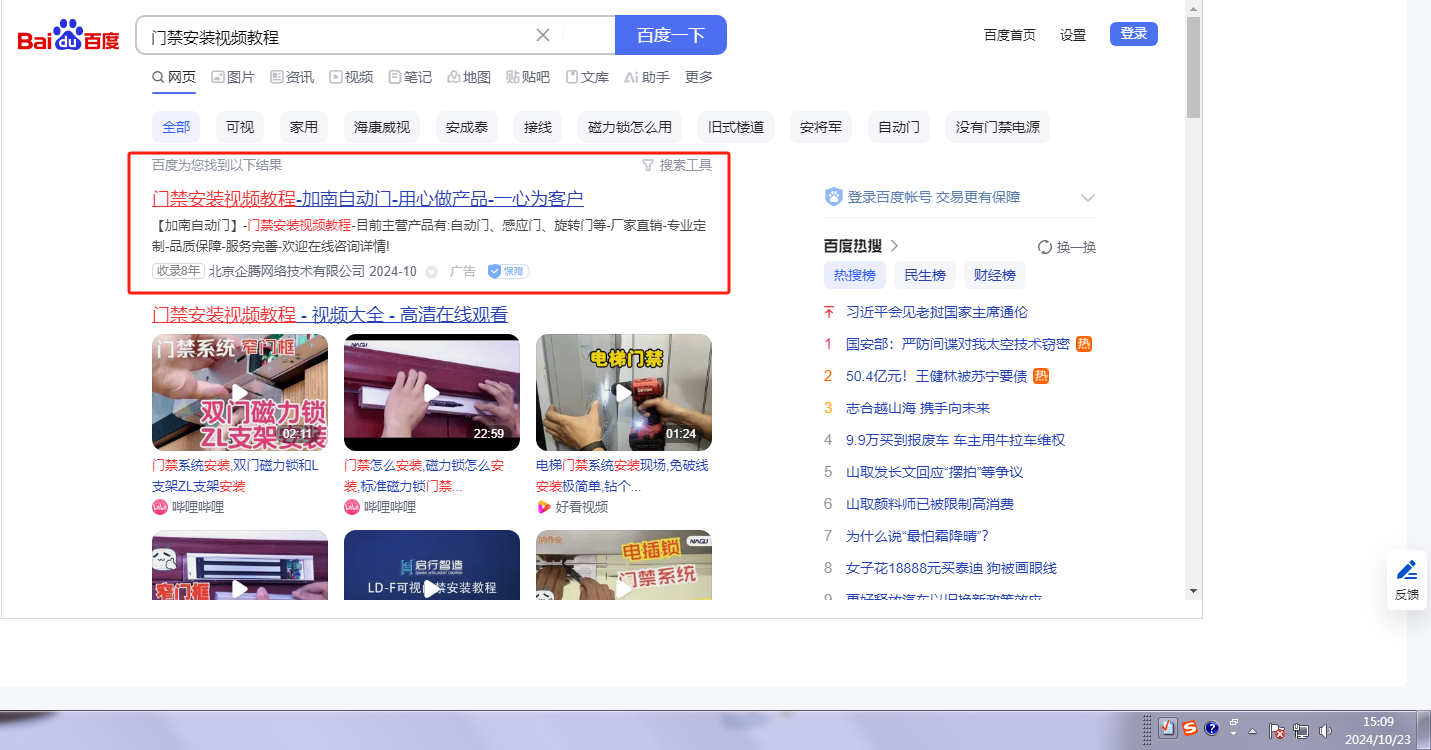Switch to the 资讯 tab
1431x750 pixels.
point(292,77)
